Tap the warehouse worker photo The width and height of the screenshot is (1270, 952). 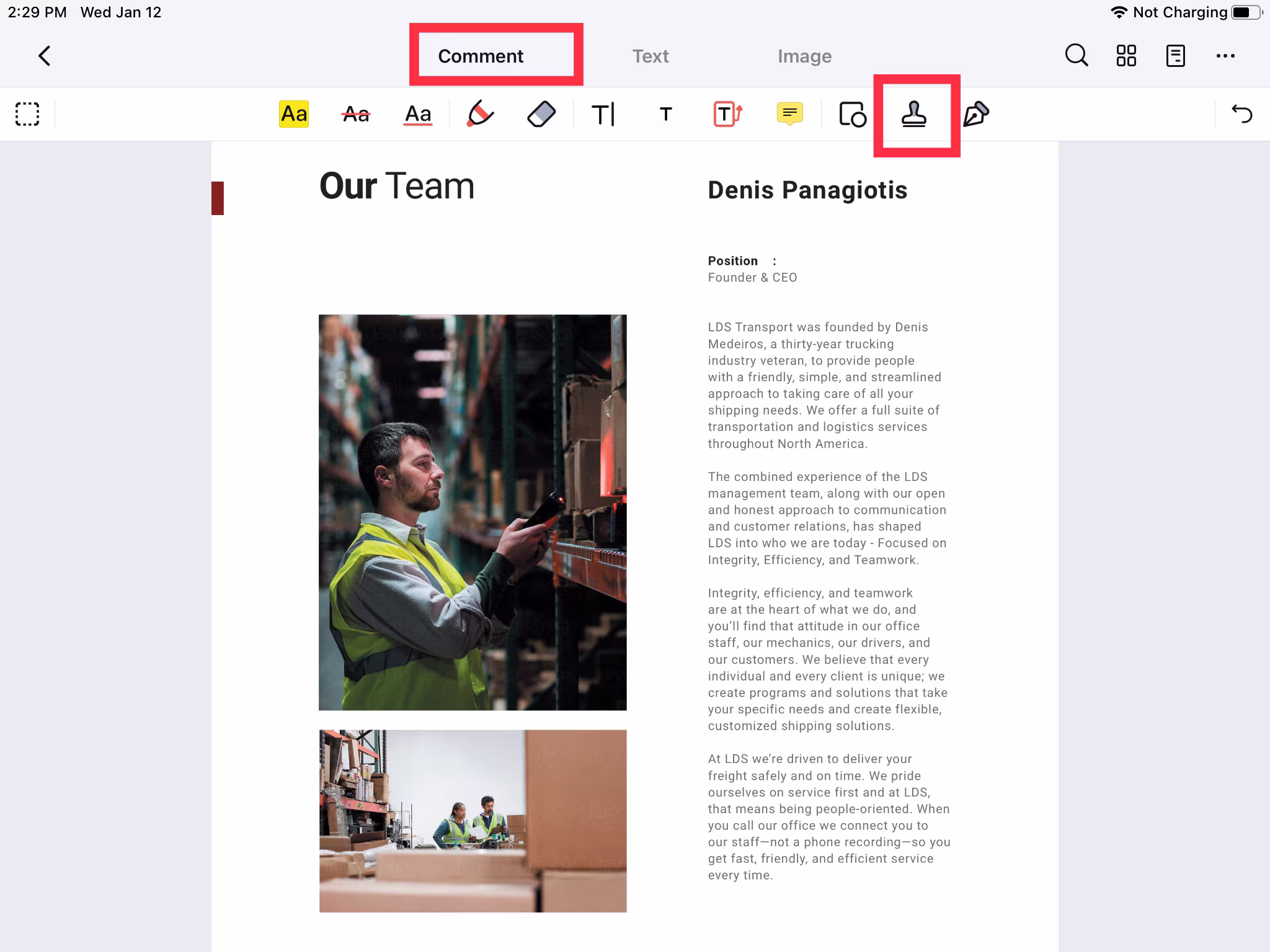[473, 512]
